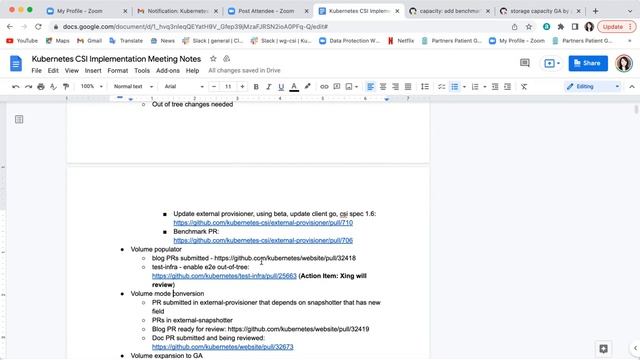Screen dimensions: 640x360
Task: Open the Normal text styles dropdown
Action: click(133, 87)
